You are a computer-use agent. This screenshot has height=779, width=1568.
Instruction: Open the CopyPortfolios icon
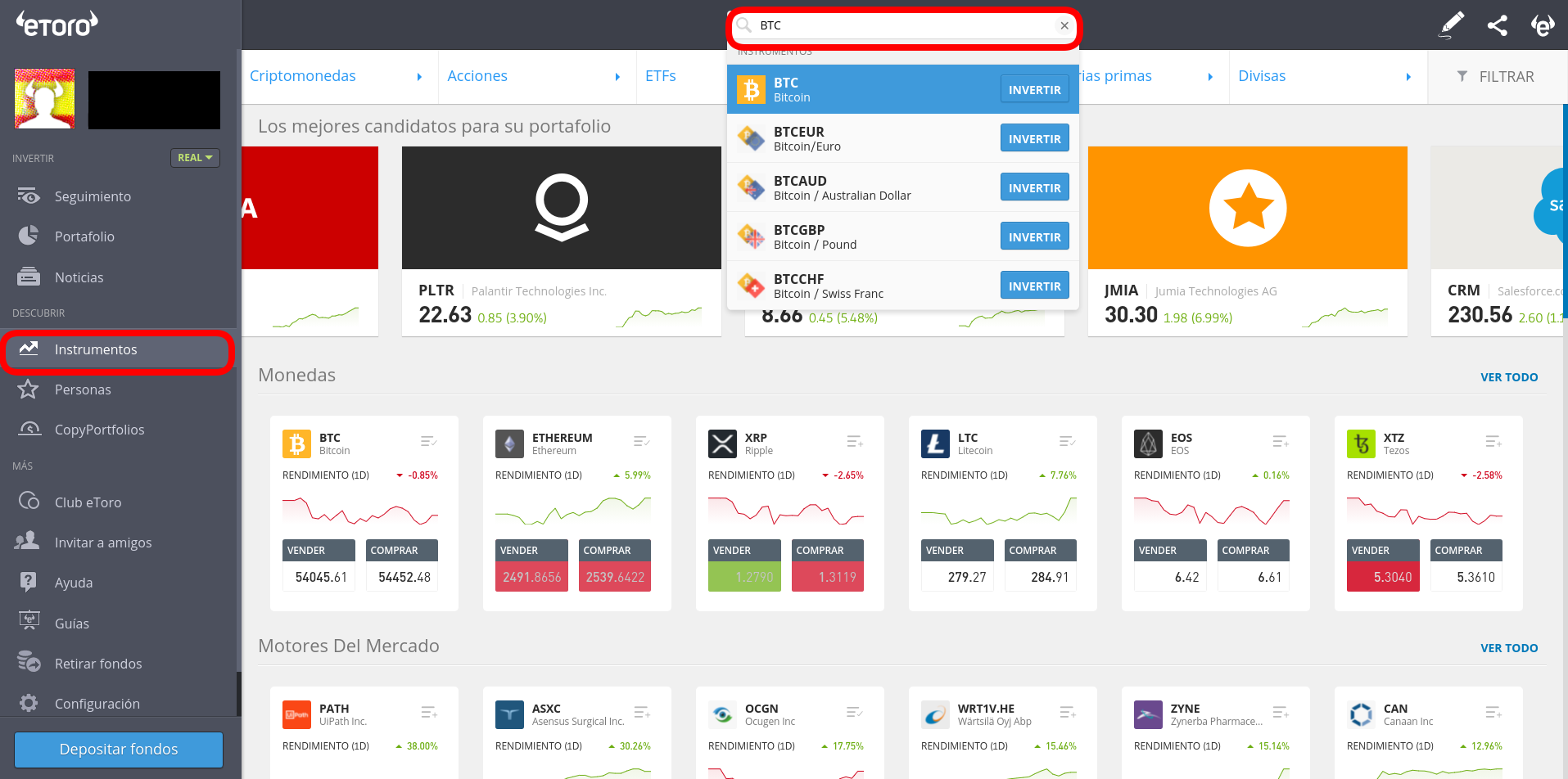[29, 430]
